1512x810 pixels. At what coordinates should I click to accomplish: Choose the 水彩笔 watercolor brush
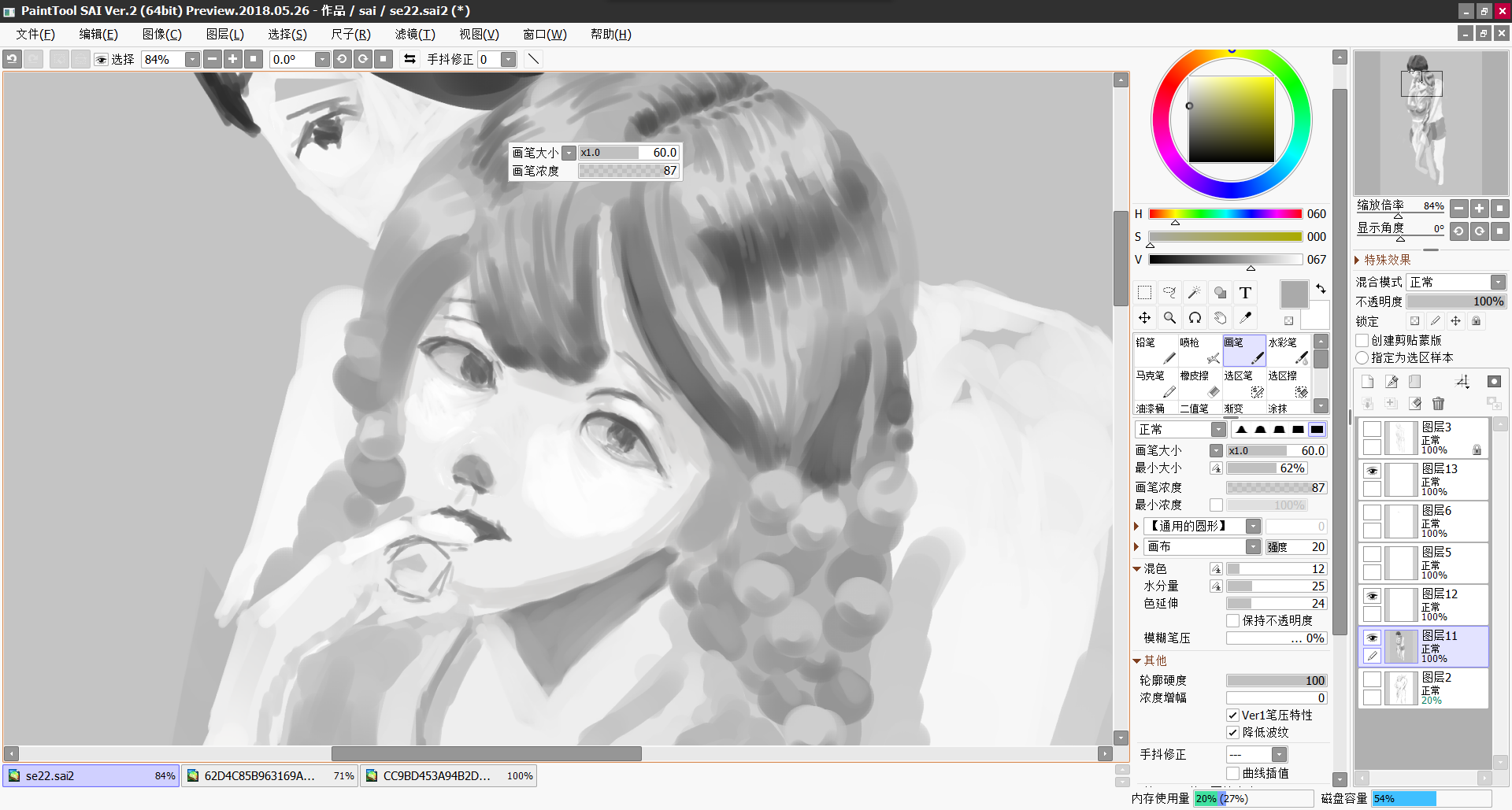coord(1288,350)
